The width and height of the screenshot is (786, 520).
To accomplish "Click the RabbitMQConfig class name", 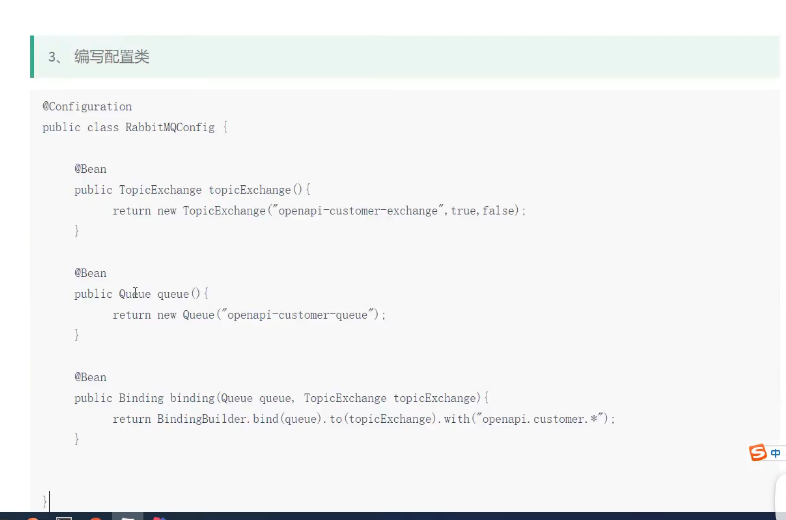I will [169, 127].
